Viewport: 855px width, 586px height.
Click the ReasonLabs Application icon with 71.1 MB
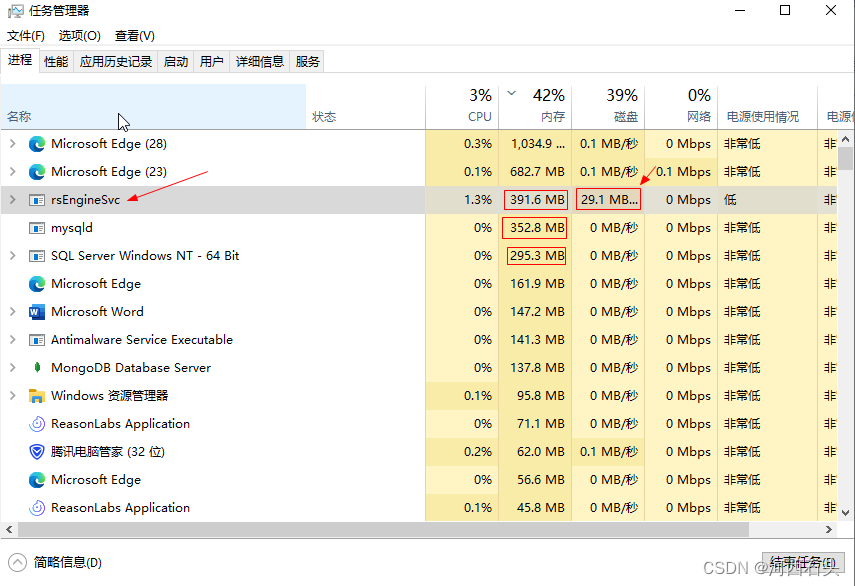[x=37, y=424]
